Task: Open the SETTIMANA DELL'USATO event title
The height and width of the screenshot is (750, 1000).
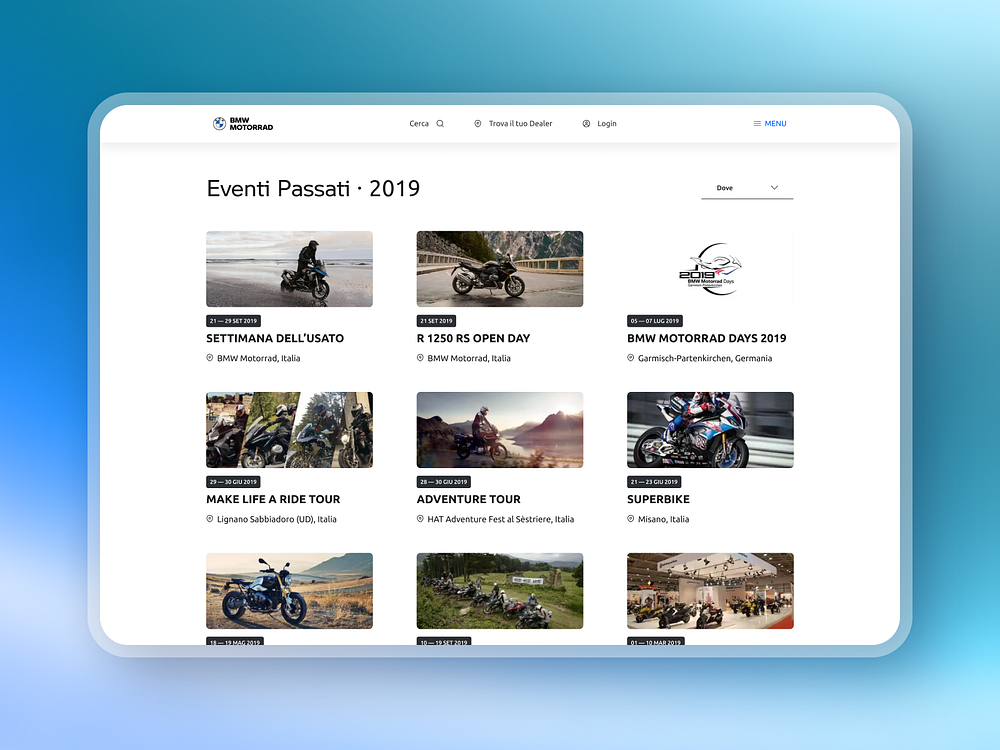Action: (x=275, y=338)
